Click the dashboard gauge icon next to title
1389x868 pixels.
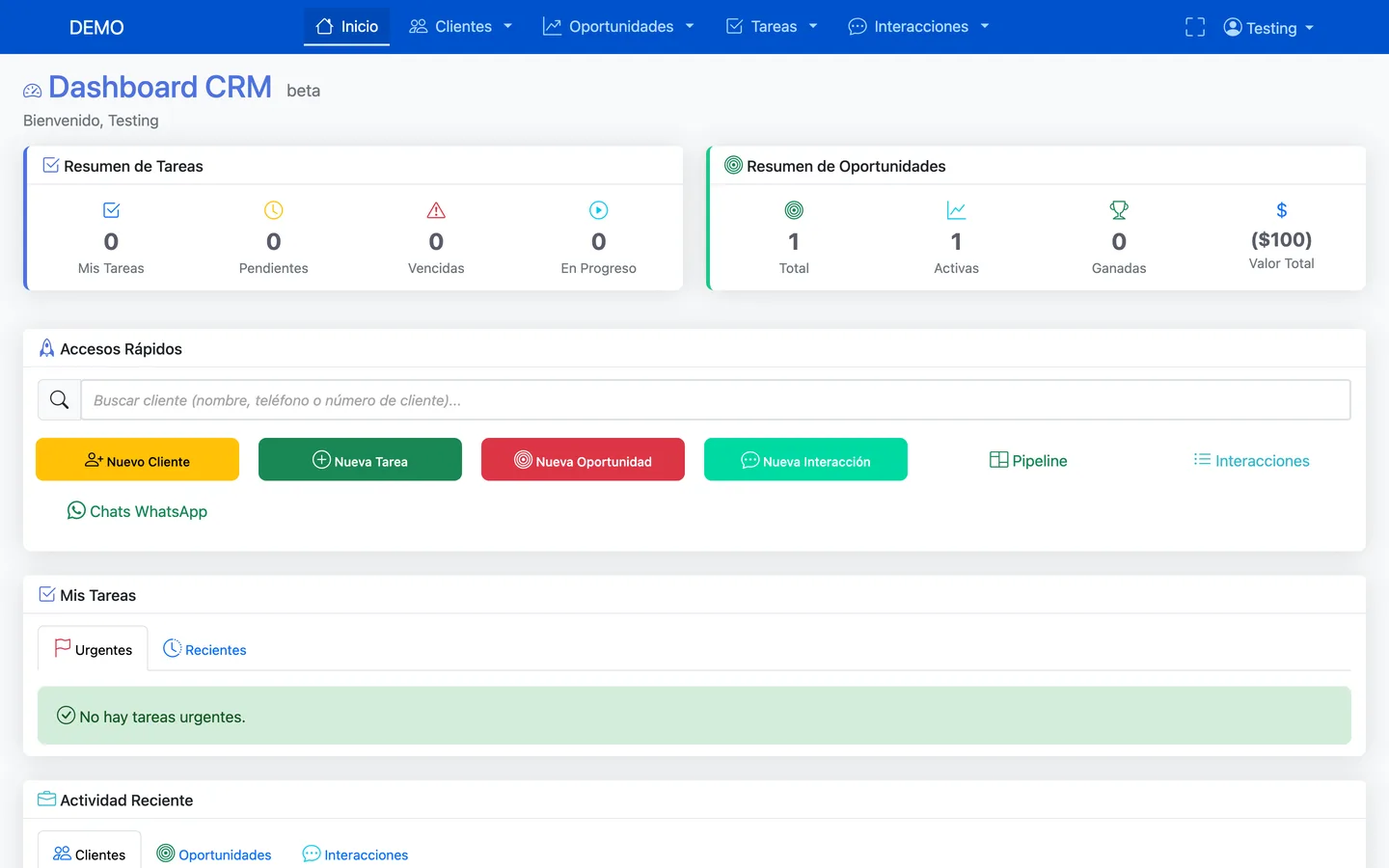tap(33, 91)
